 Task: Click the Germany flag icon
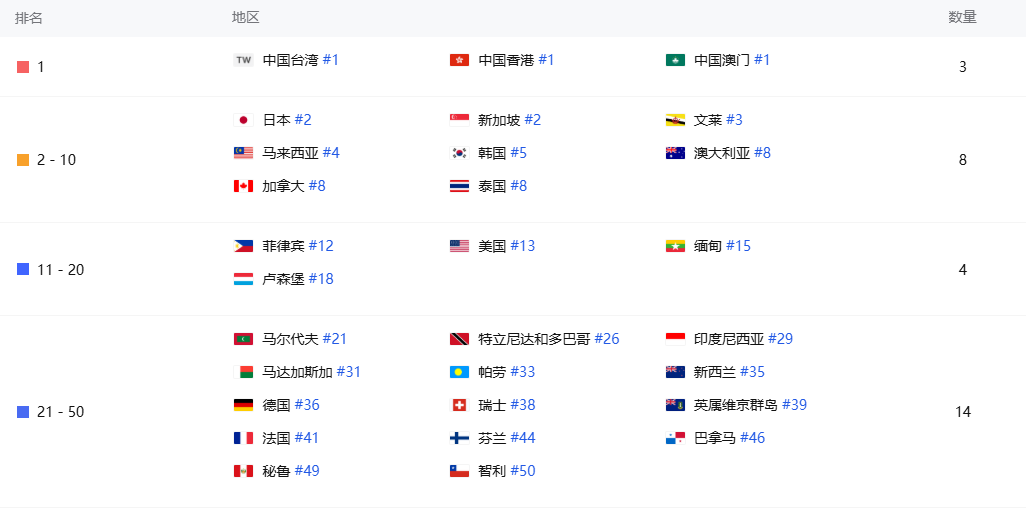click(243, 405)
